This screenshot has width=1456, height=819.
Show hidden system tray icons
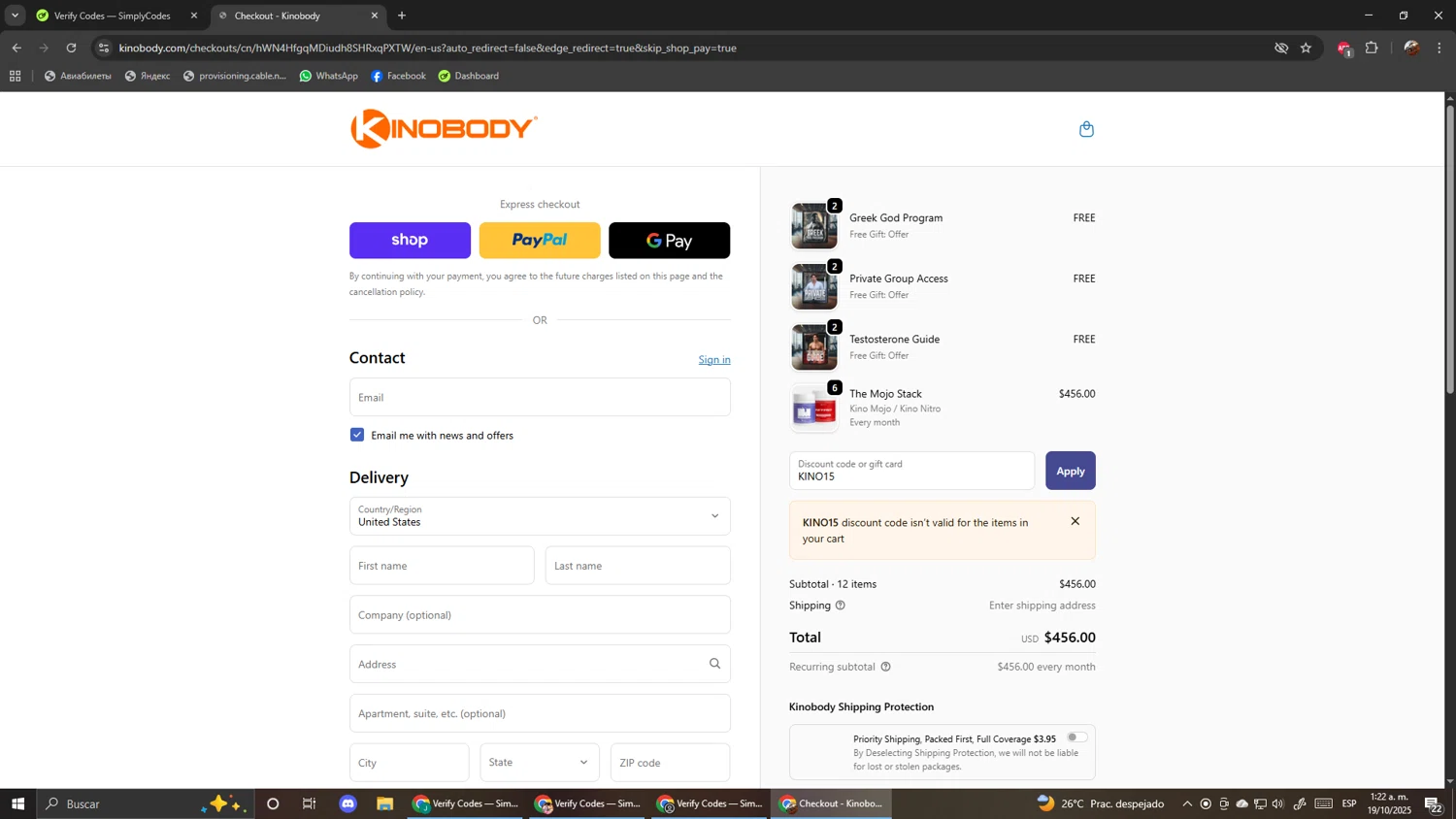tap(1187, 803)
